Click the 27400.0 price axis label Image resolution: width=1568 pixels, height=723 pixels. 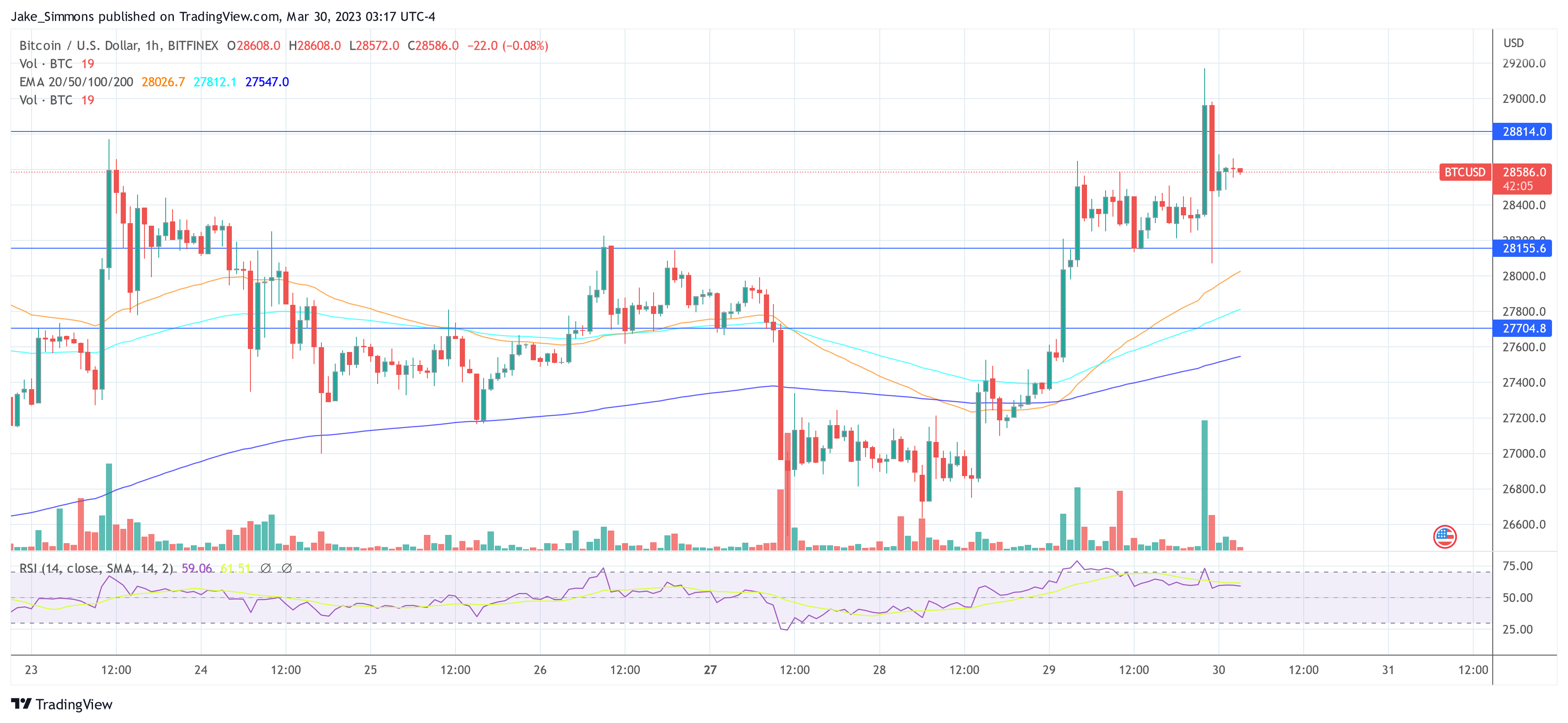[x=1523, y=383]
